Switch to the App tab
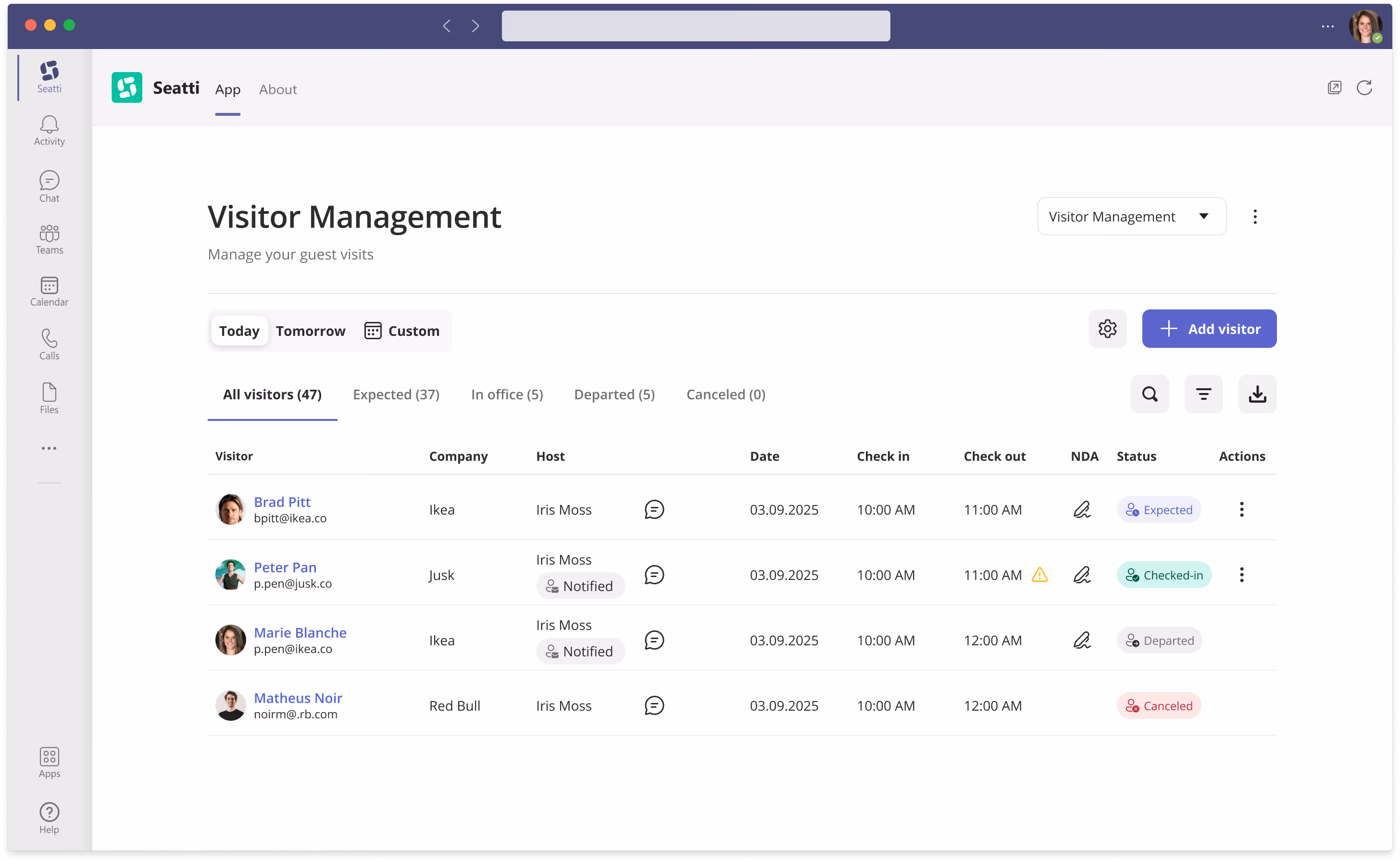1400x862 pixels. 227,89
